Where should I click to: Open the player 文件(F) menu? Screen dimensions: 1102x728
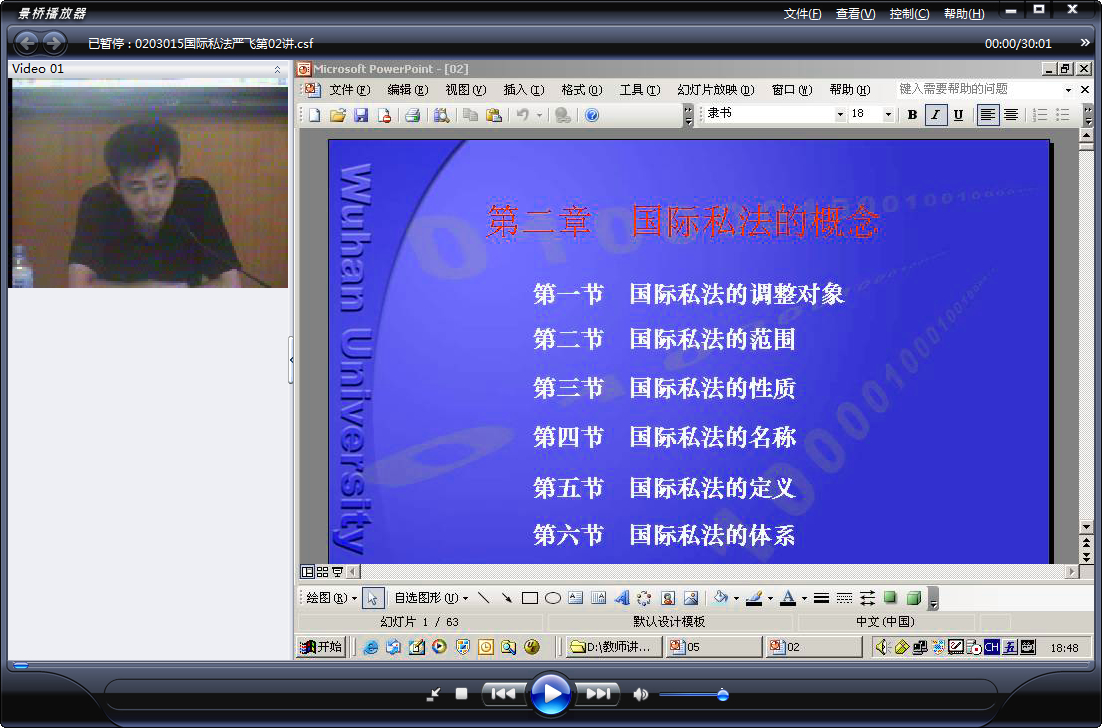coord(803,13)
